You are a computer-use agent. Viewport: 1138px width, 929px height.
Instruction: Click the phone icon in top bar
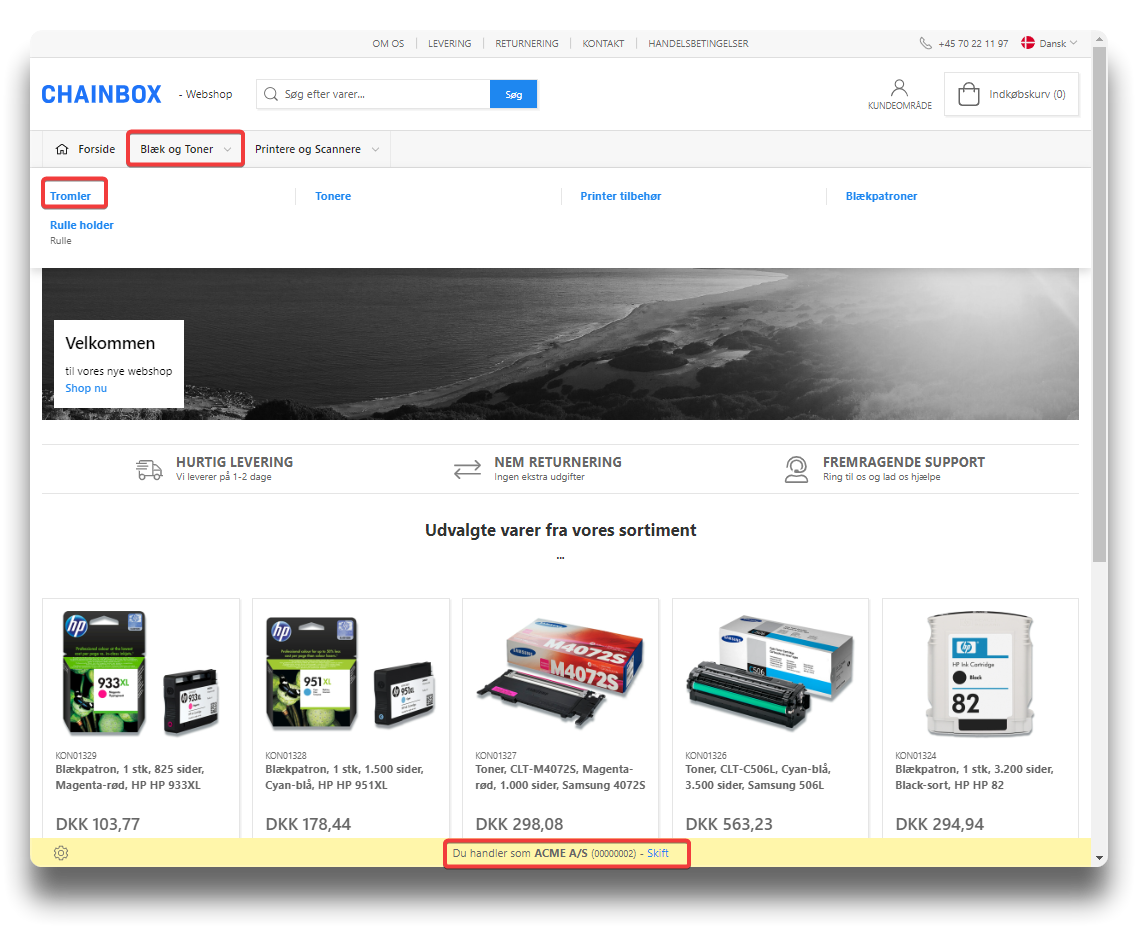point(925,44)
